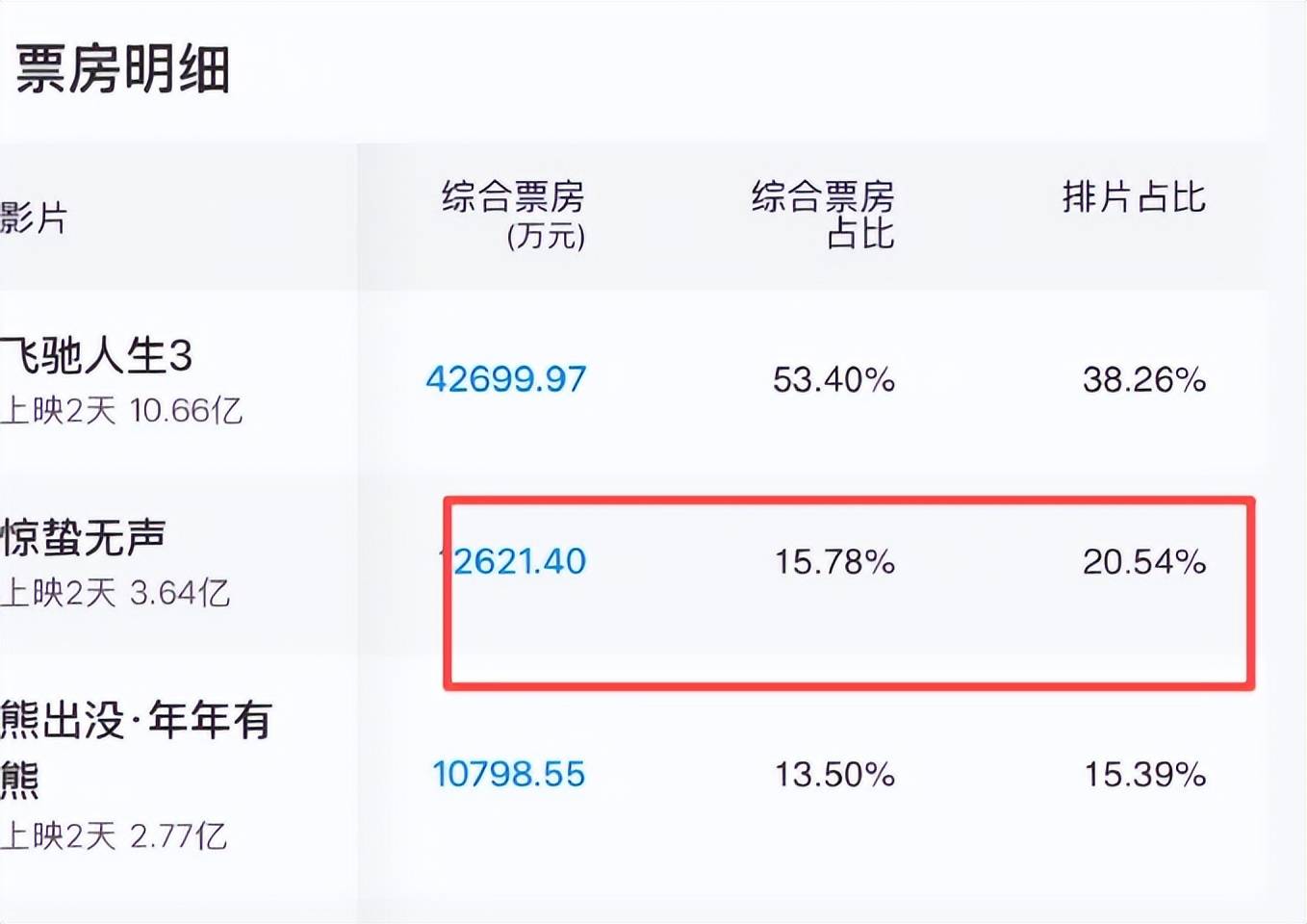The height and width of the screenshot is (924, 1307).
Task: Click the 排片占比 column header
Action: coord(1134,197)
